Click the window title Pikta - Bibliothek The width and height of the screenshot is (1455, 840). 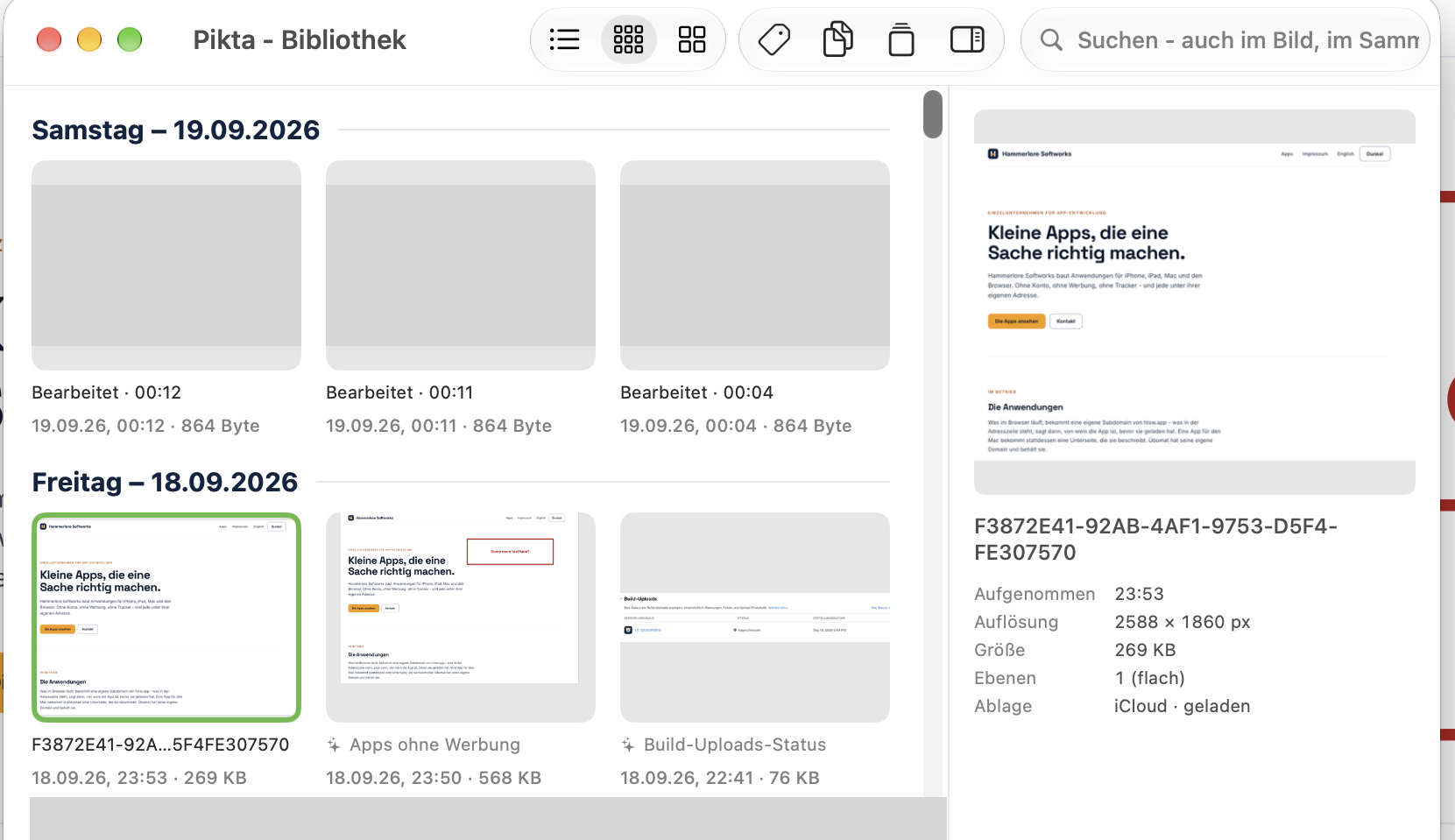(x=300, y=40)
